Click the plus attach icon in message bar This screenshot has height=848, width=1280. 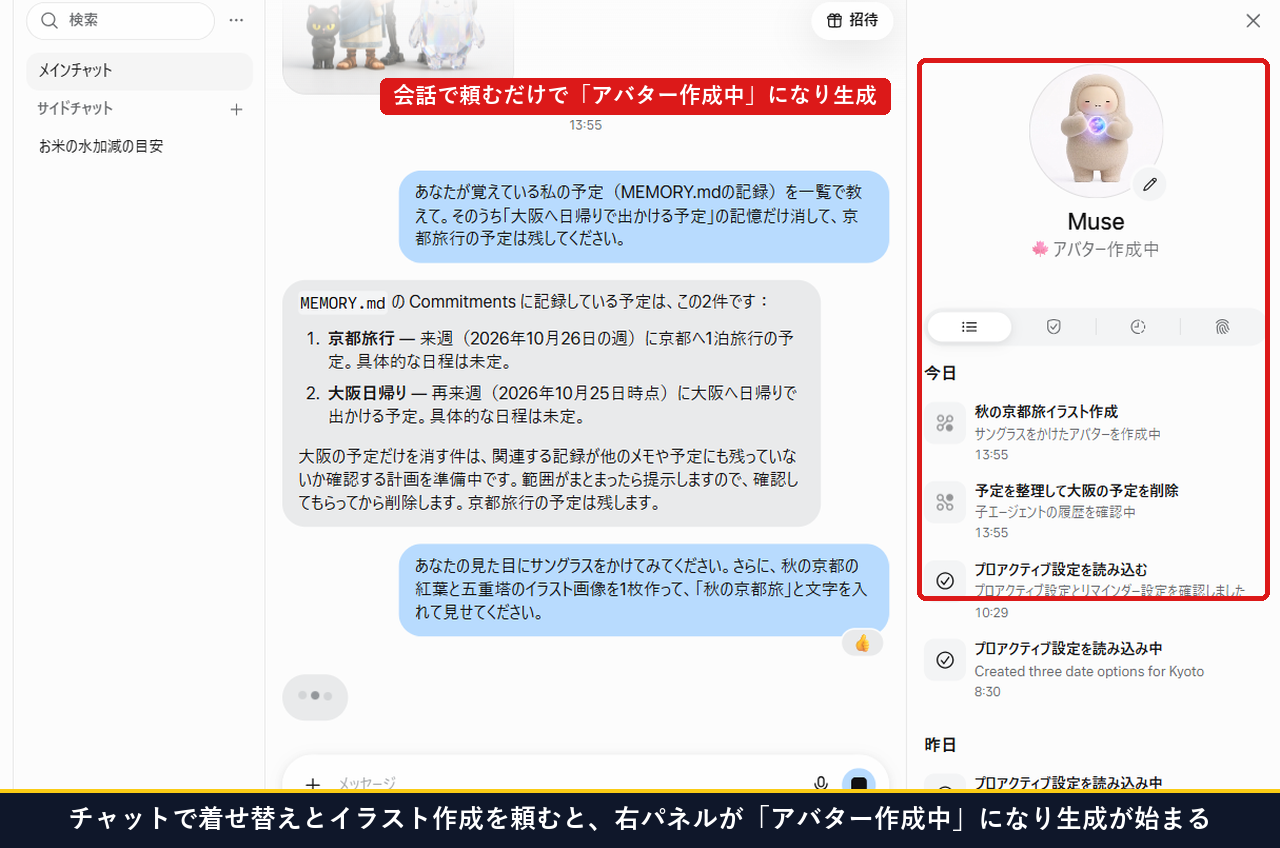pos(313,785)
